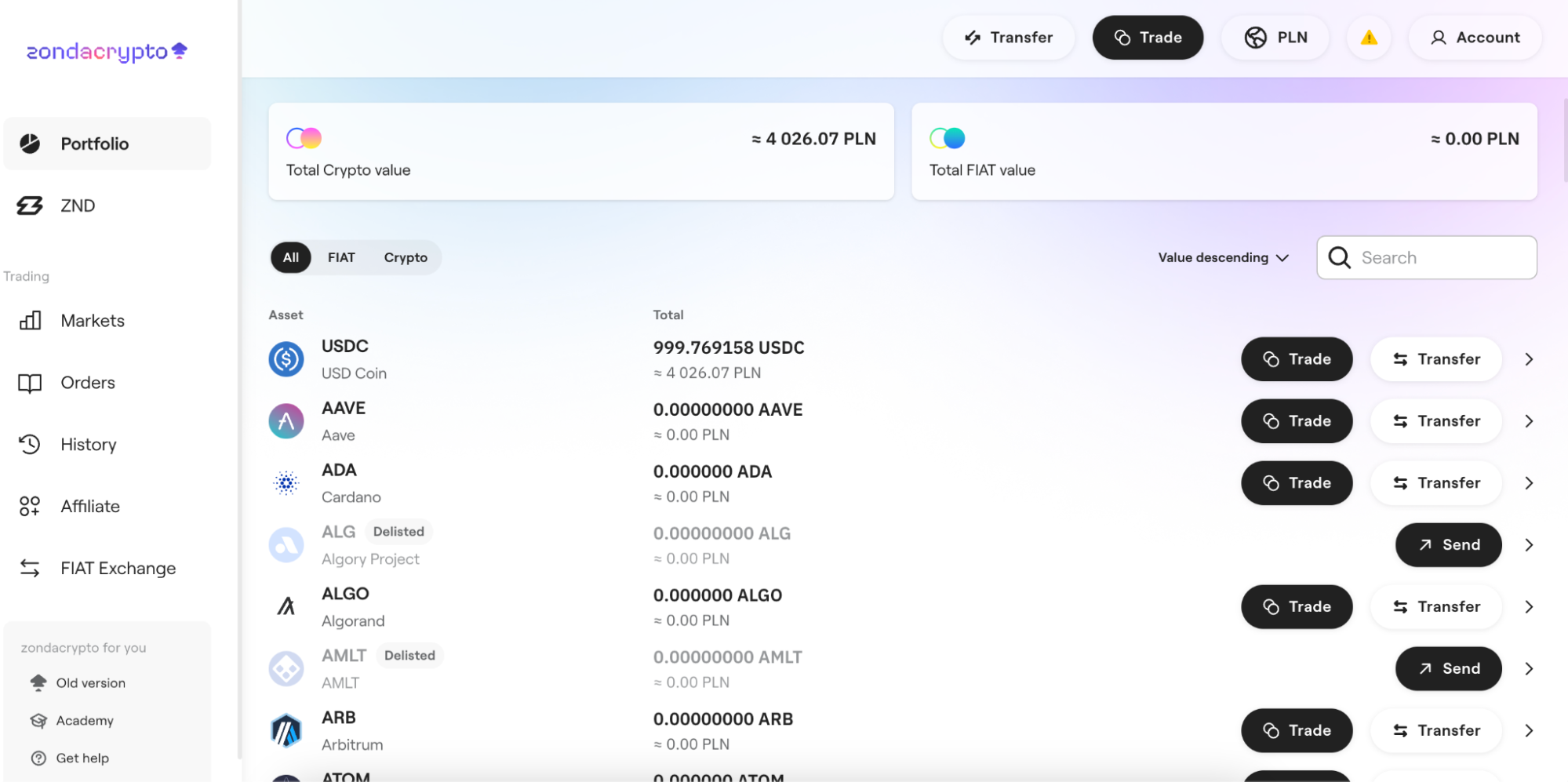Open the Value descending sort dropdown
Image resolution: width=1568 pixels, height=782 pixels.
tap(1223, 257)
